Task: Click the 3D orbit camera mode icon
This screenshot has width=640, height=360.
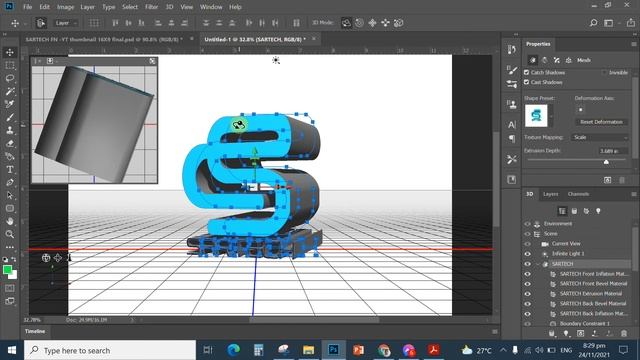Action: 346,23
